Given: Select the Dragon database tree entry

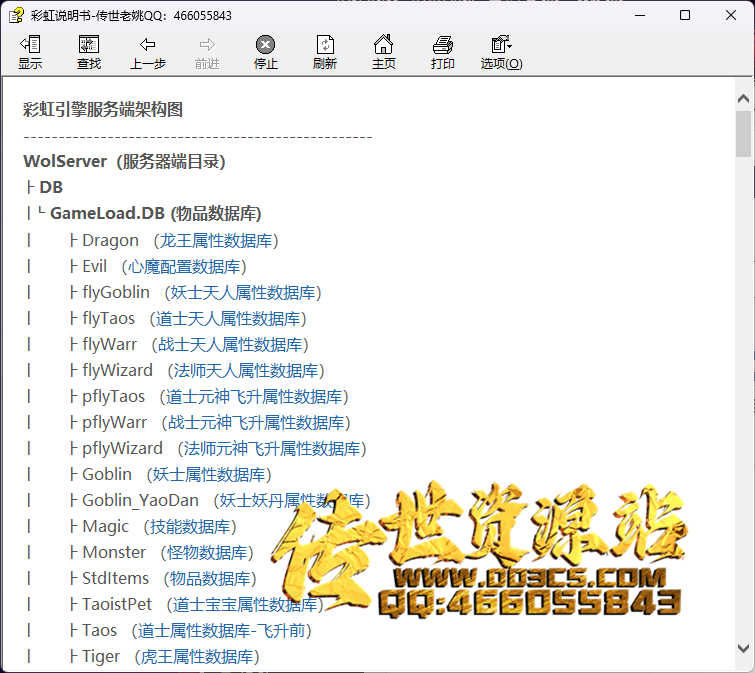Looking at the screenshot, I should (110, 240).
